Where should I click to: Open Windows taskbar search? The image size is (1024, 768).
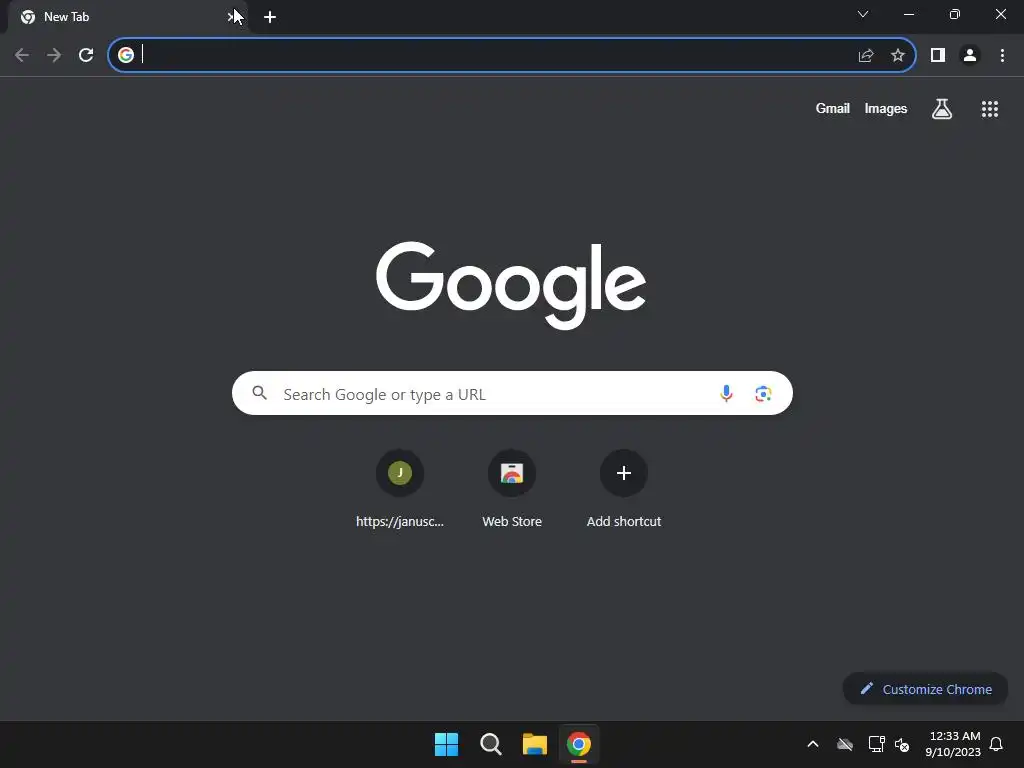coord(490,744)
